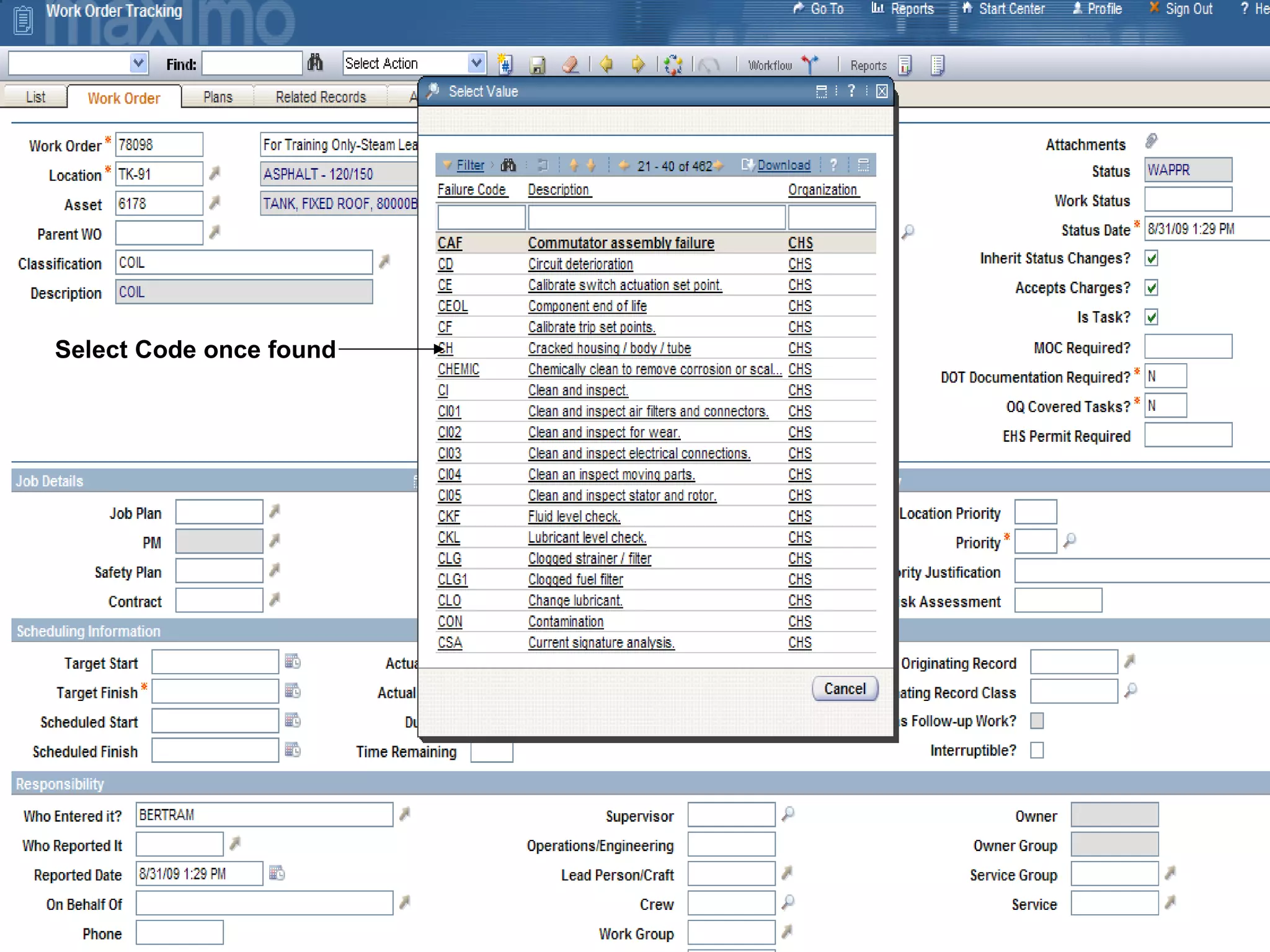Viewport: 1270px width, 952px height.
Task: Go to next page of failure codes
Action: point(718,165)
